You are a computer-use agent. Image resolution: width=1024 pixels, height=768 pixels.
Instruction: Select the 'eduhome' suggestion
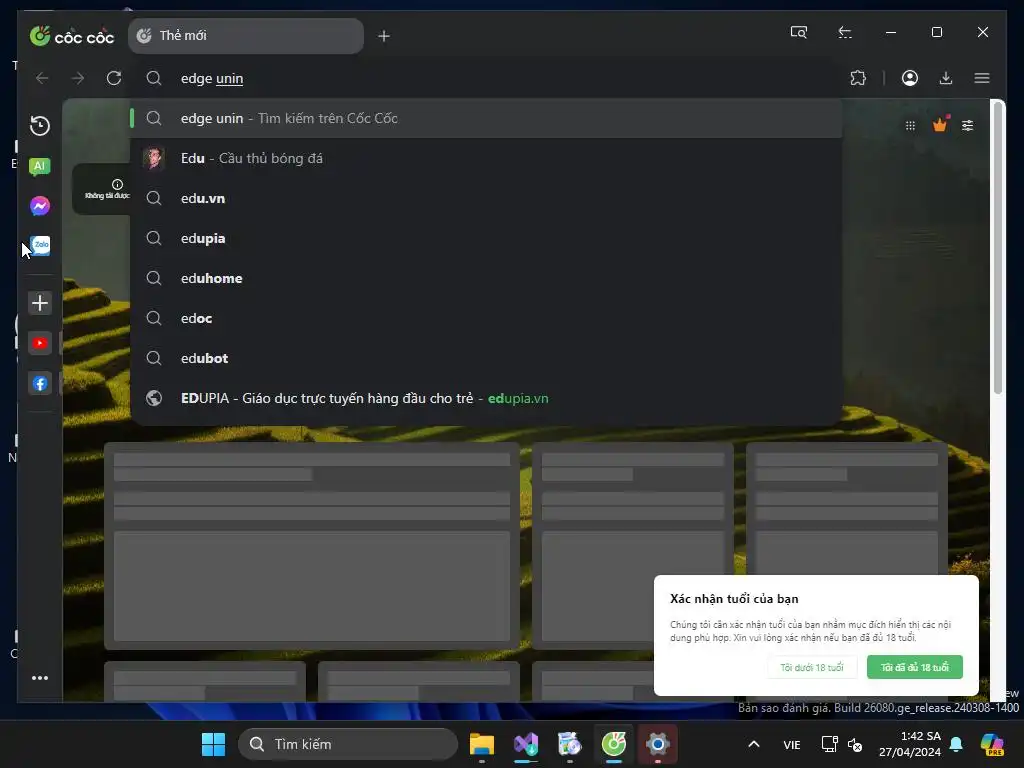(486, 278)
